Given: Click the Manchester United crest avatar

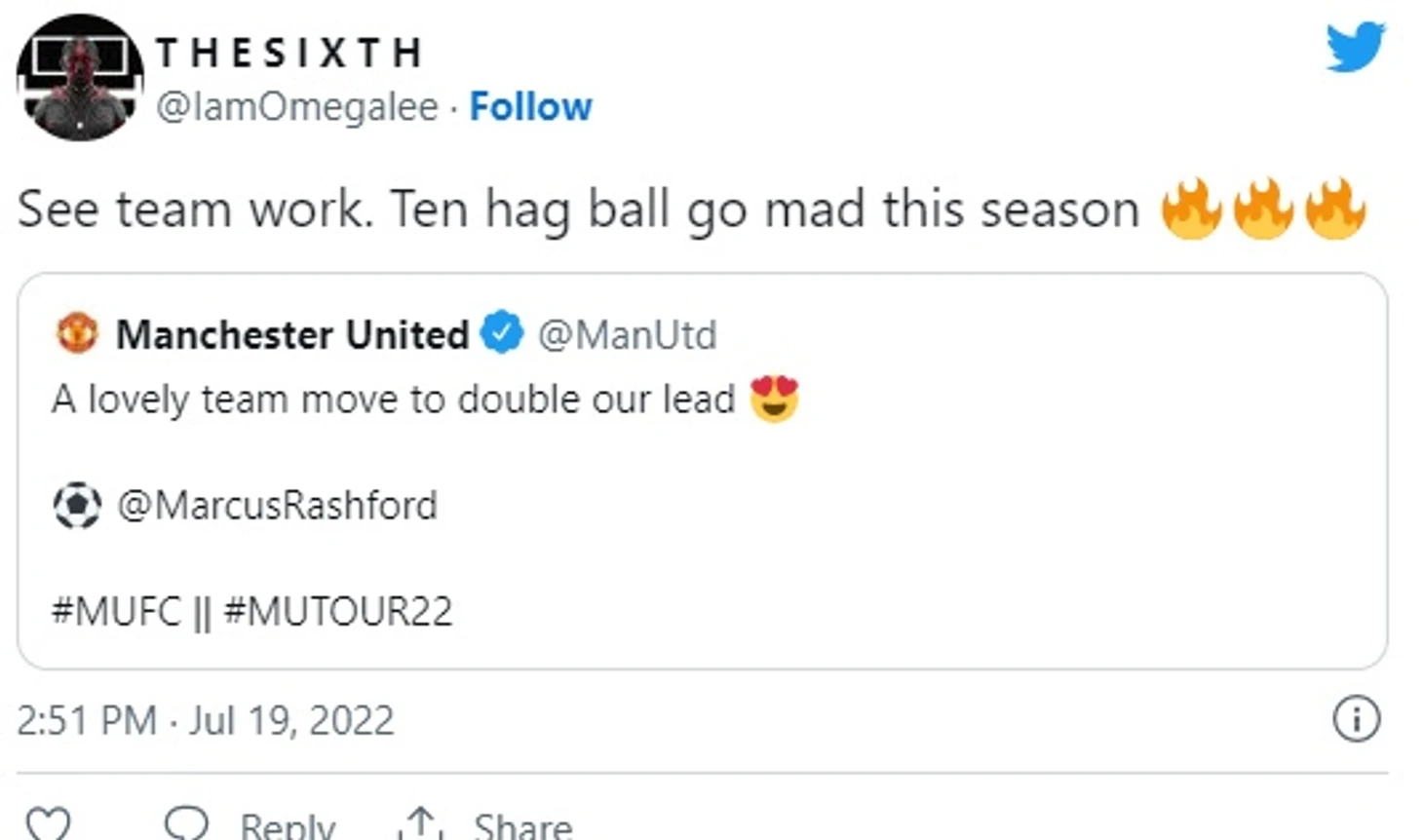Looking at the screenshot, I should [x=77, y=333].
